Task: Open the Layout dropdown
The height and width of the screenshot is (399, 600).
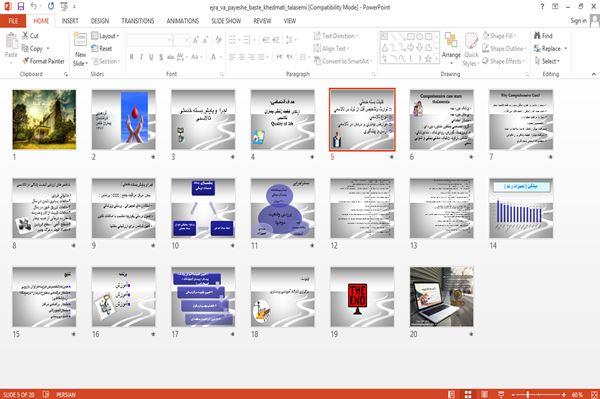Action: click(106, 36)
